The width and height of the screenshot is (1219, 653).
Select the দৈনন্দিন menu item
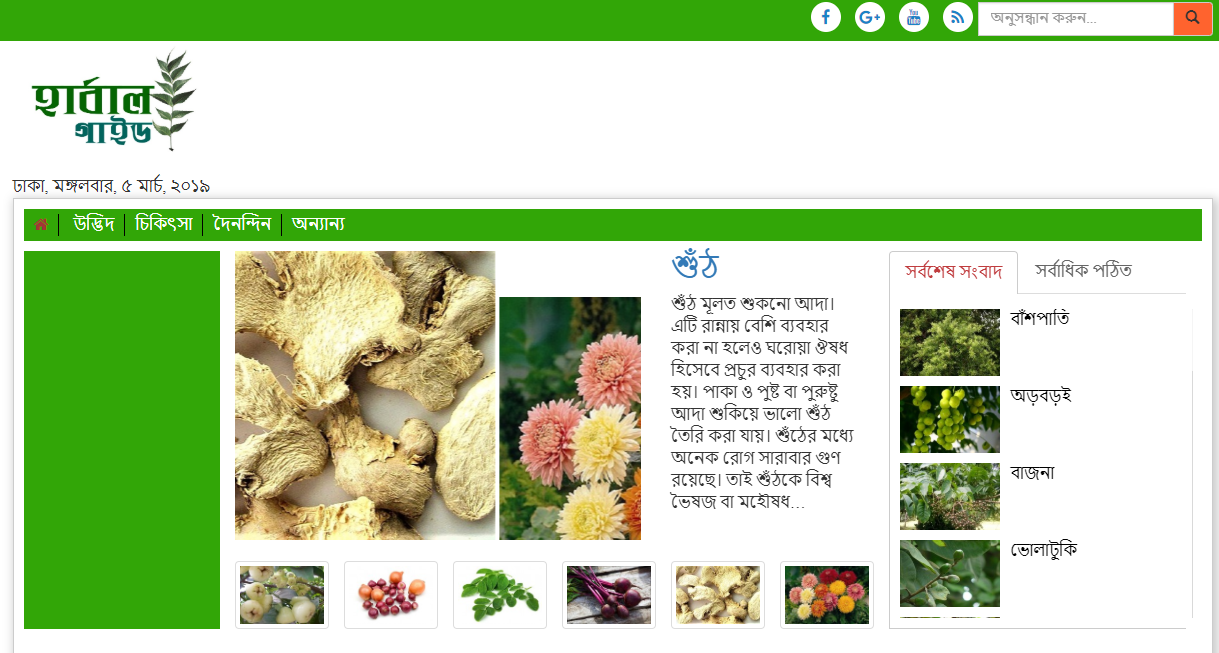tap(242, 224)
